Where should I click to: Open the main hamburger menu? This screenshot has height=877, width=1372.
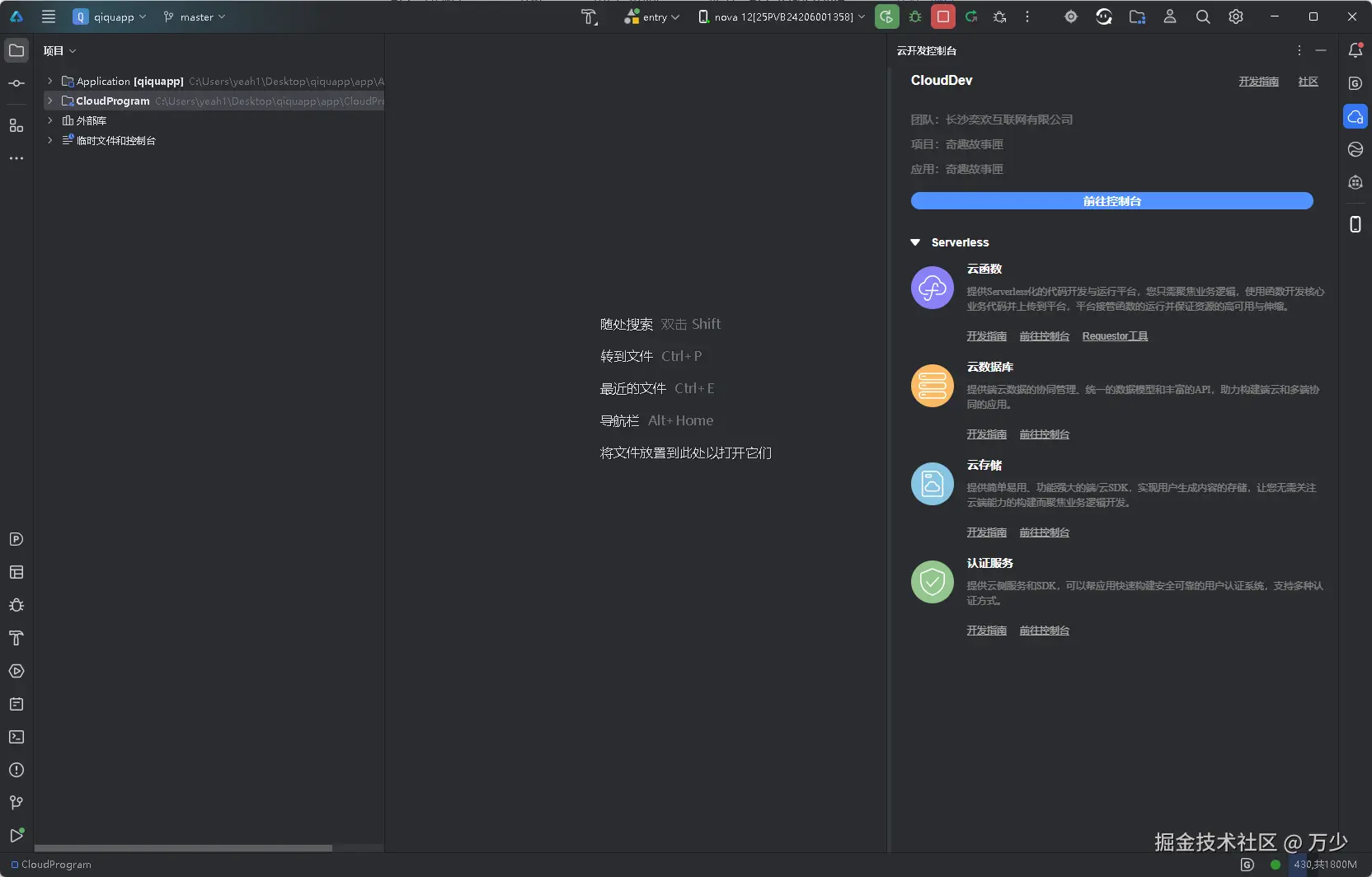pyautogui.click(x=49, y=16)
